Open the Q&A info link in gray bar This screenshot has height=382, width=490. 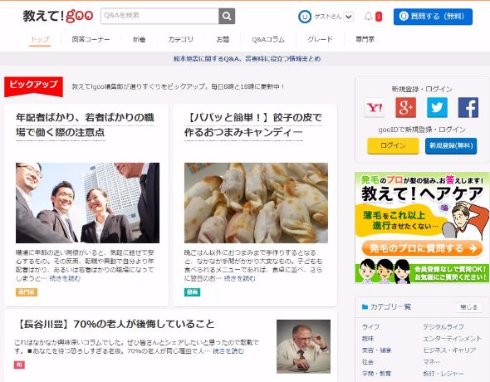coord(247,59)
